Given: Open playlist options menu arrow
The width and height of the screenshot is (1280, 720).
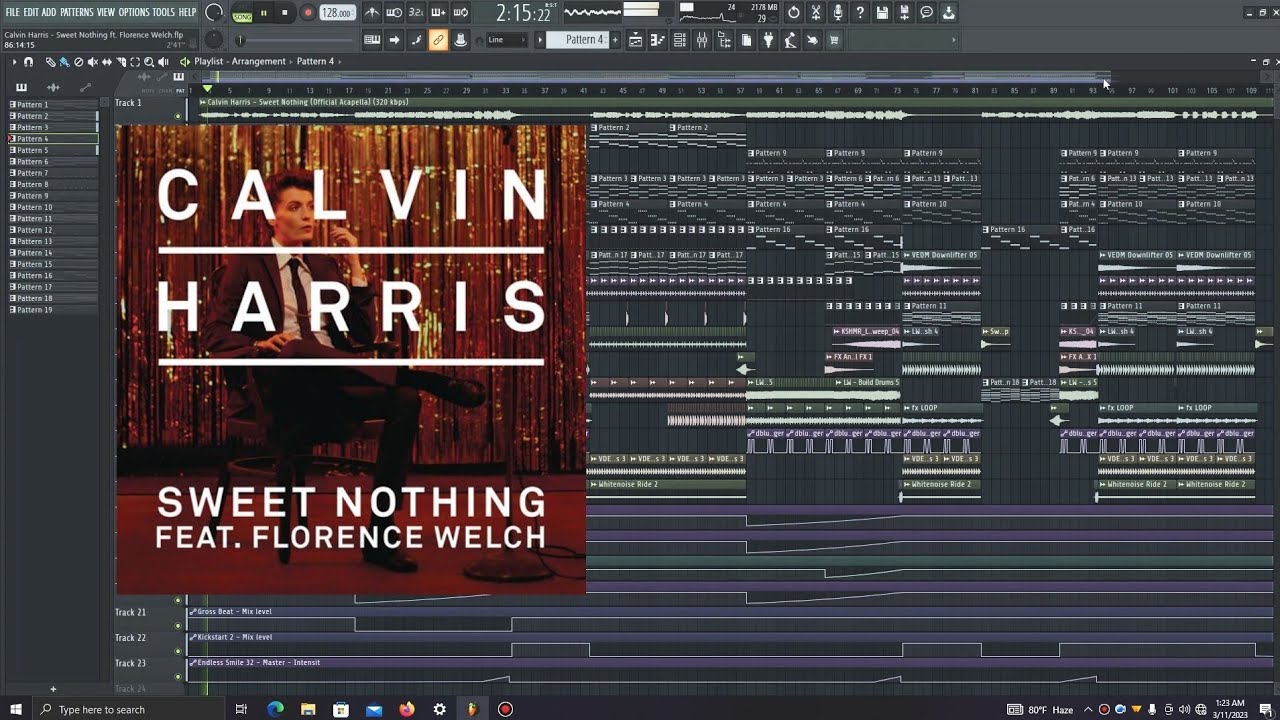Looking at the screenshot, I should 14,62.
